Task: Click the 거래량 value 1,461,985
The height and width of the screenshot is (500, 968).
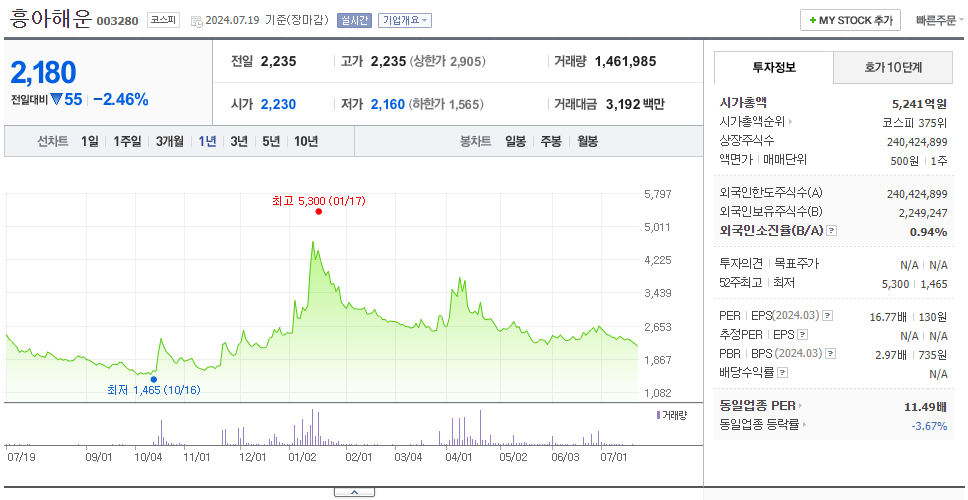Action: click(625, 62)
